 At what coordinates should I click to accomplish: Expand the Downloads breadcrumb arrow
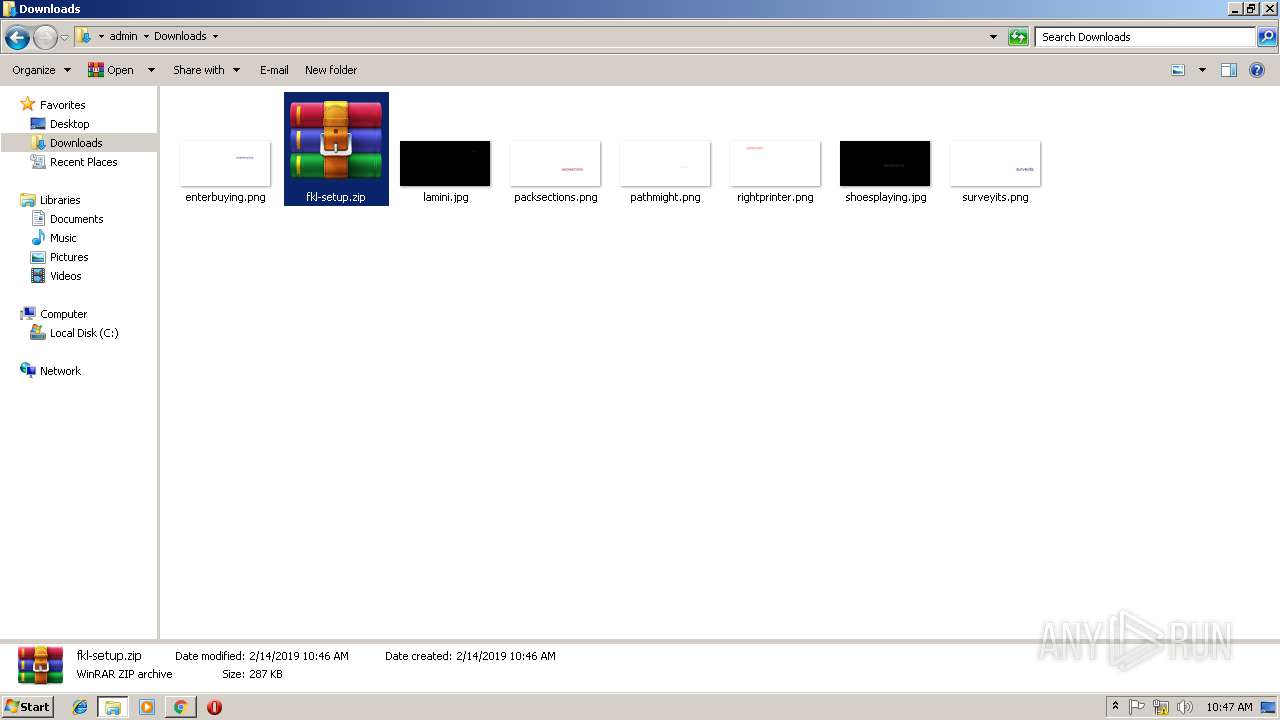click(x=215, y=37)
